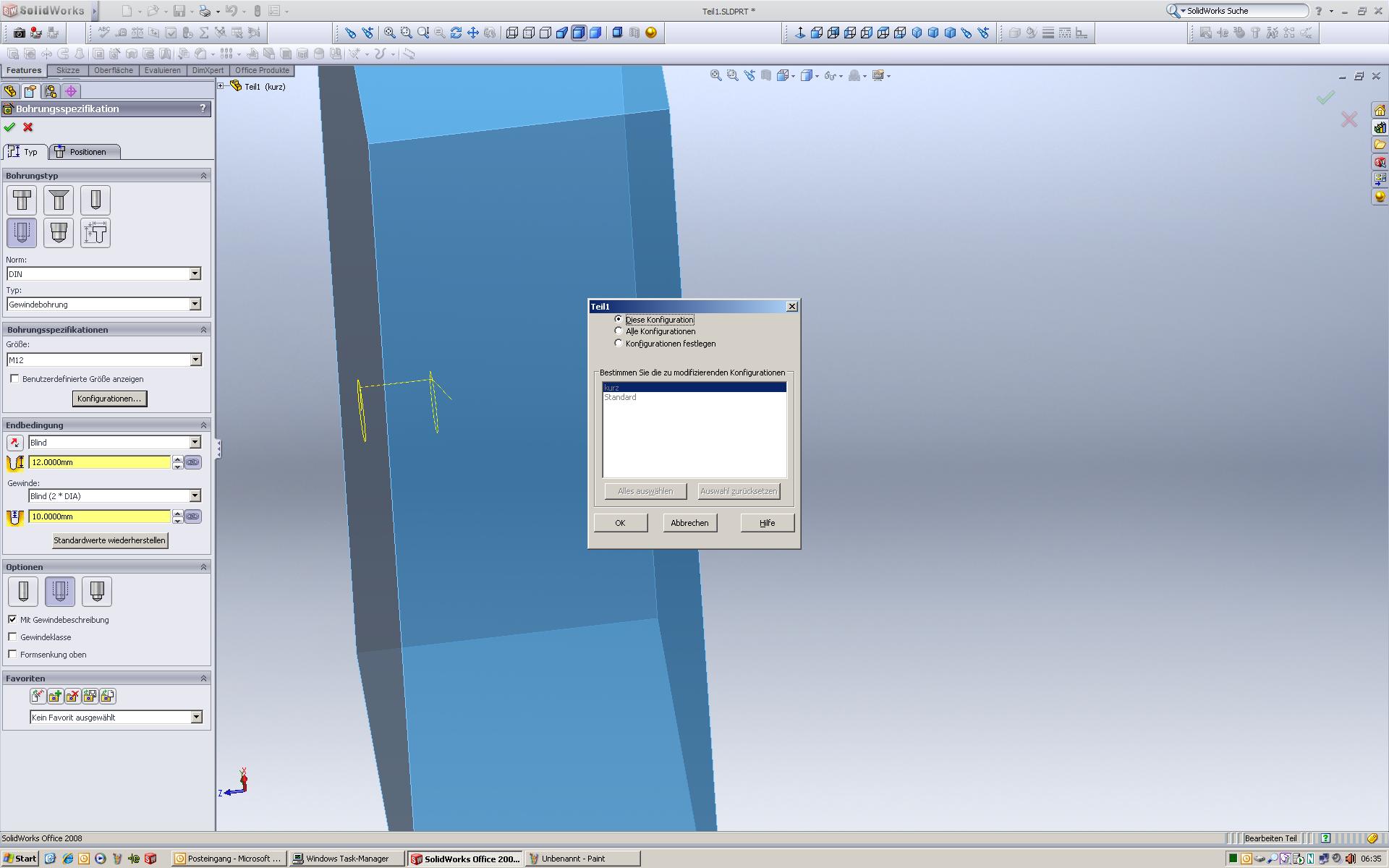Open the ConfigurationManager tab icon
Screen dimensions: 1389x868
50,91
